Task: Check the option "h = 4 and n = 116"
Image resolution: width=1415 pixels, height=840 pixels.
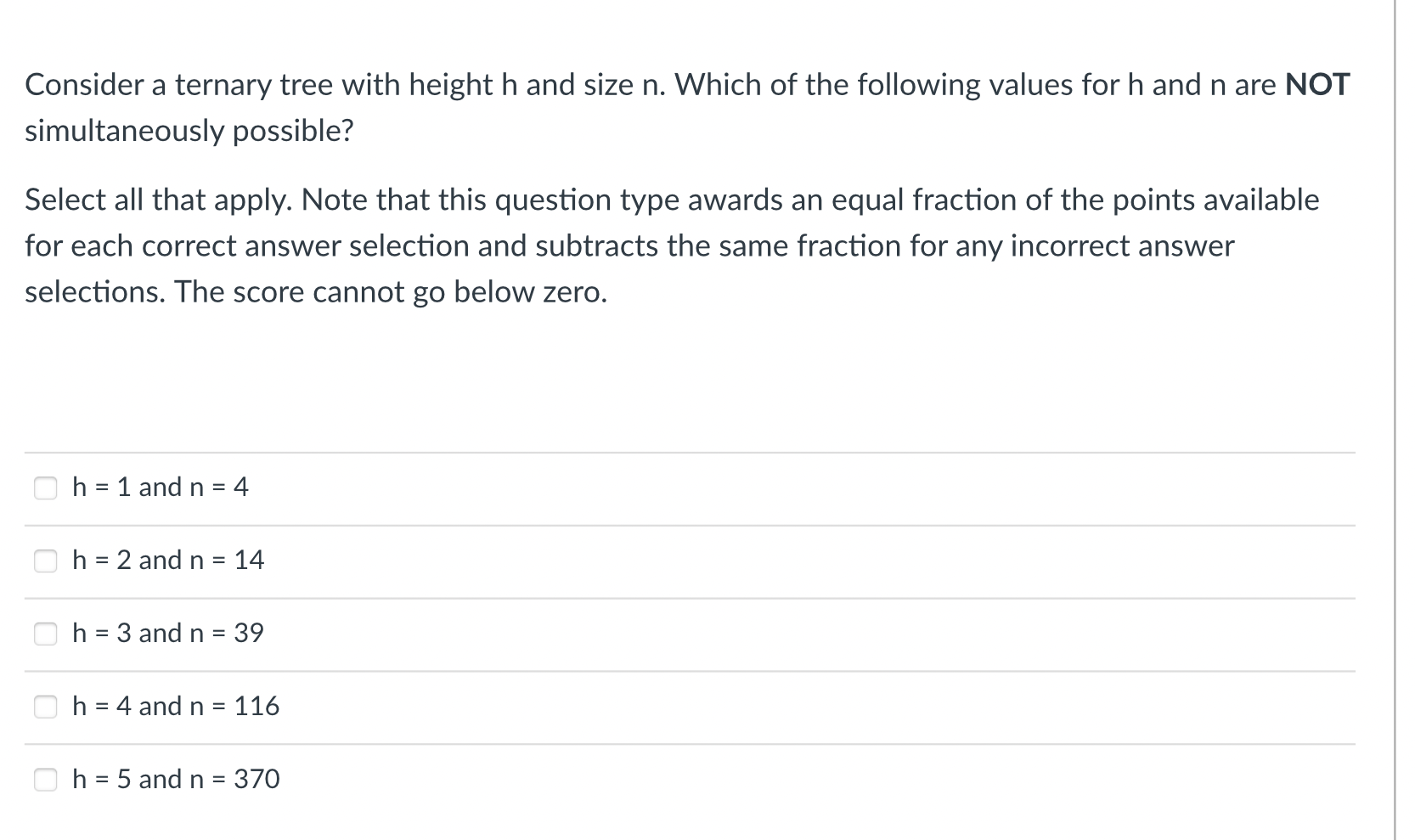Action: coord(46,707)
